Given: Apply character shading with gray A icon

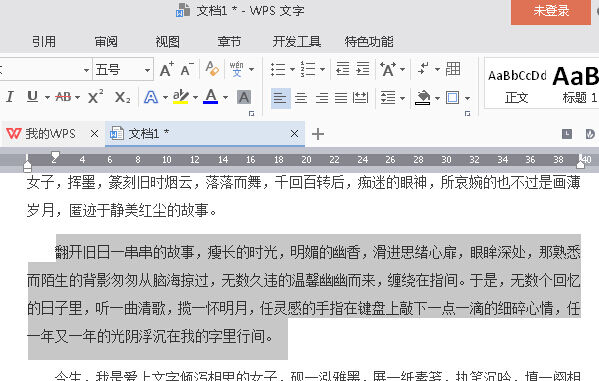Looking at the screenshot, I should 244,97.
